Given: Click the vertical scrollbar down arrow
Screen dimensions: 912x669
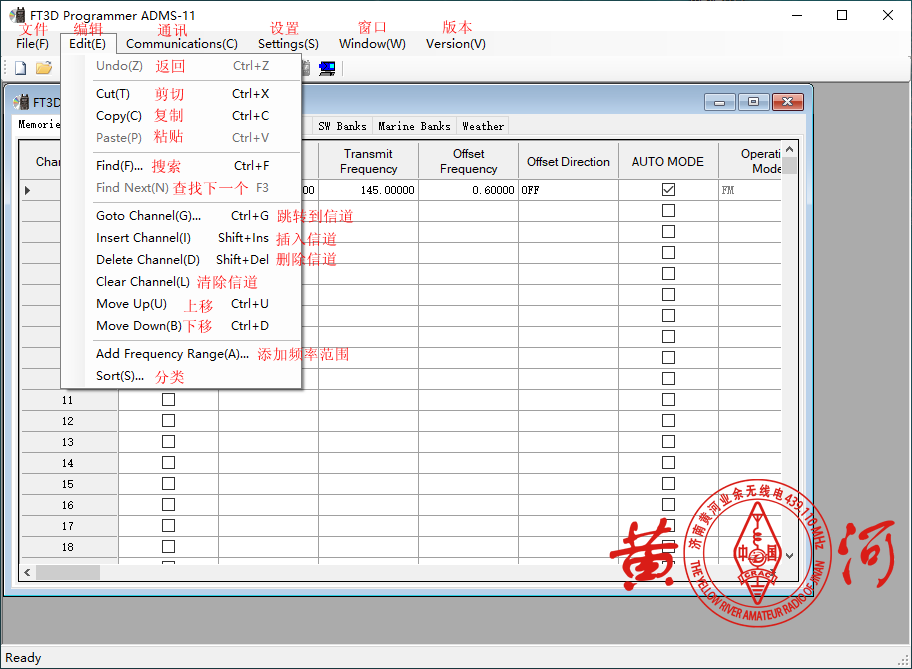Looking at the screenshot, I should pyautogui.click(x=790, y=556).
